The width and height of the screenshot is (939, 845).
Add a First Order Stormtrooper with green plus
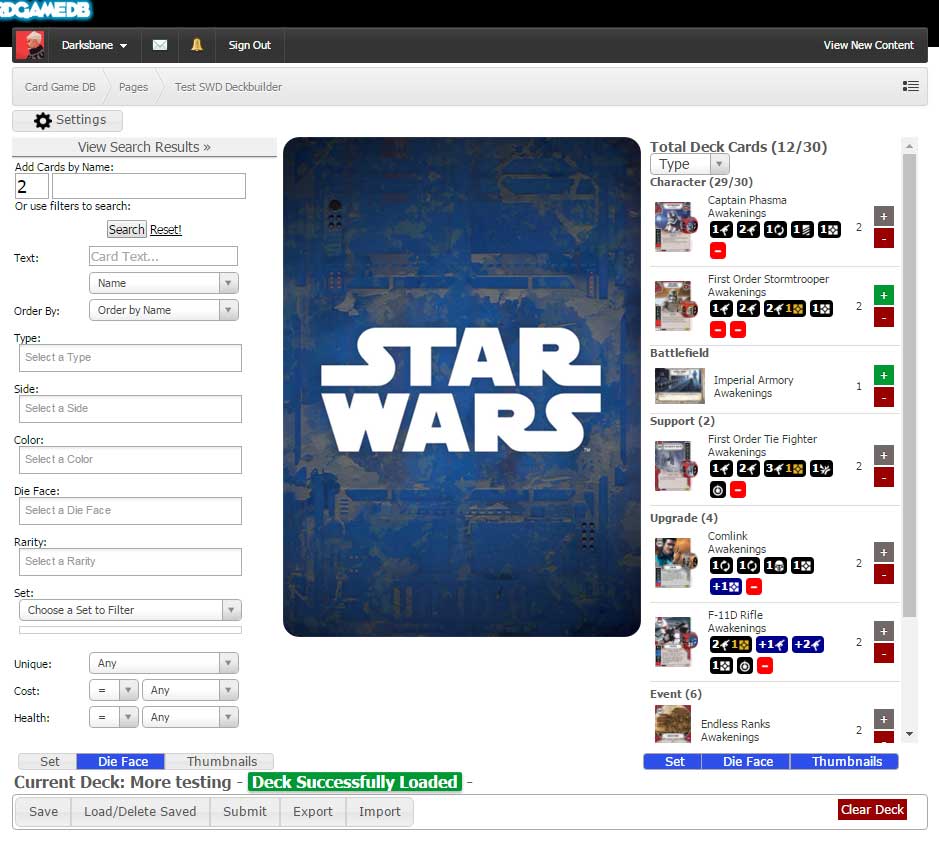pos(883,295)
